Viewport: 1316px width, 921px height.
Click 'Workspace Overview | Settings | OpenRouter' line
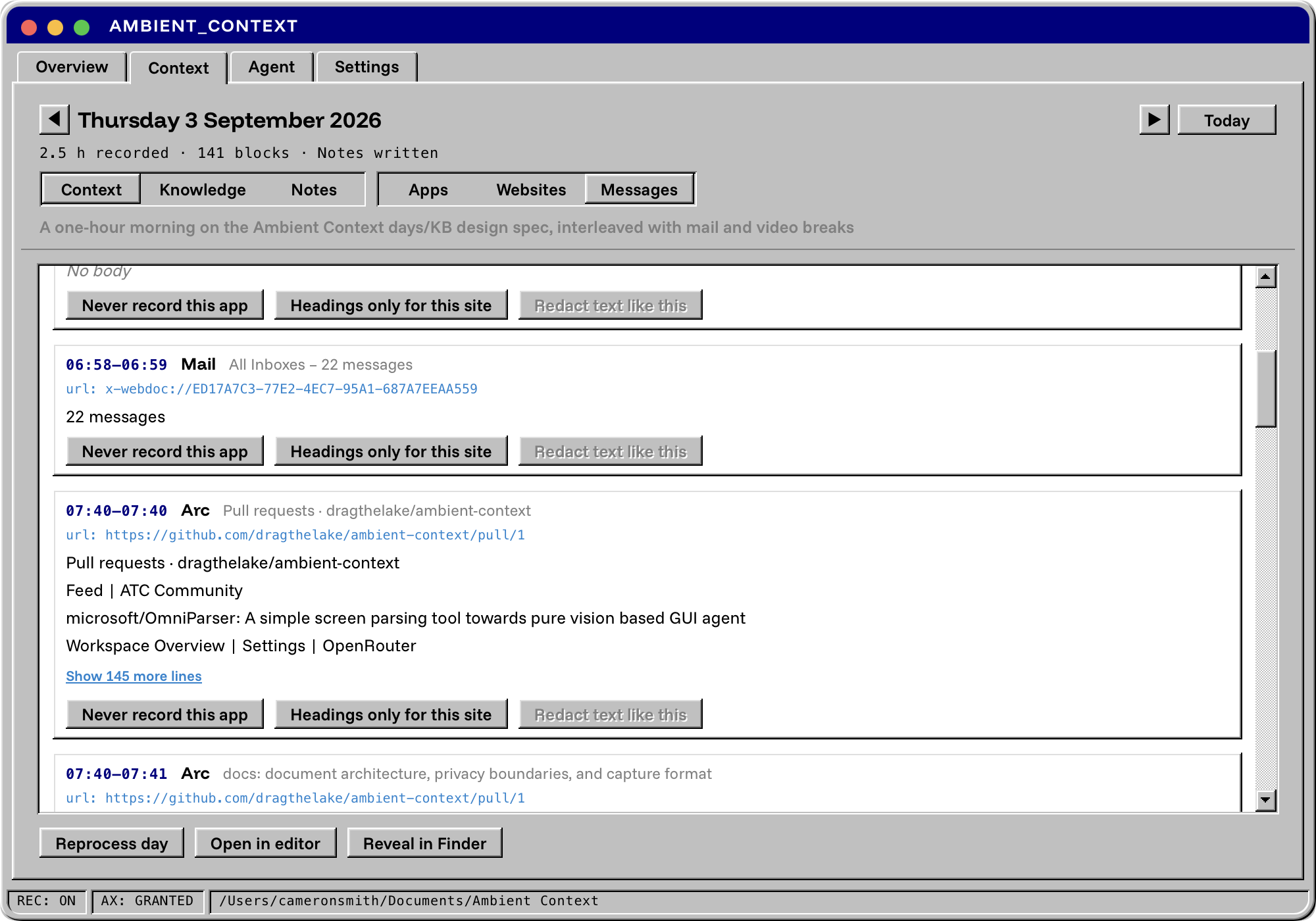241,646
